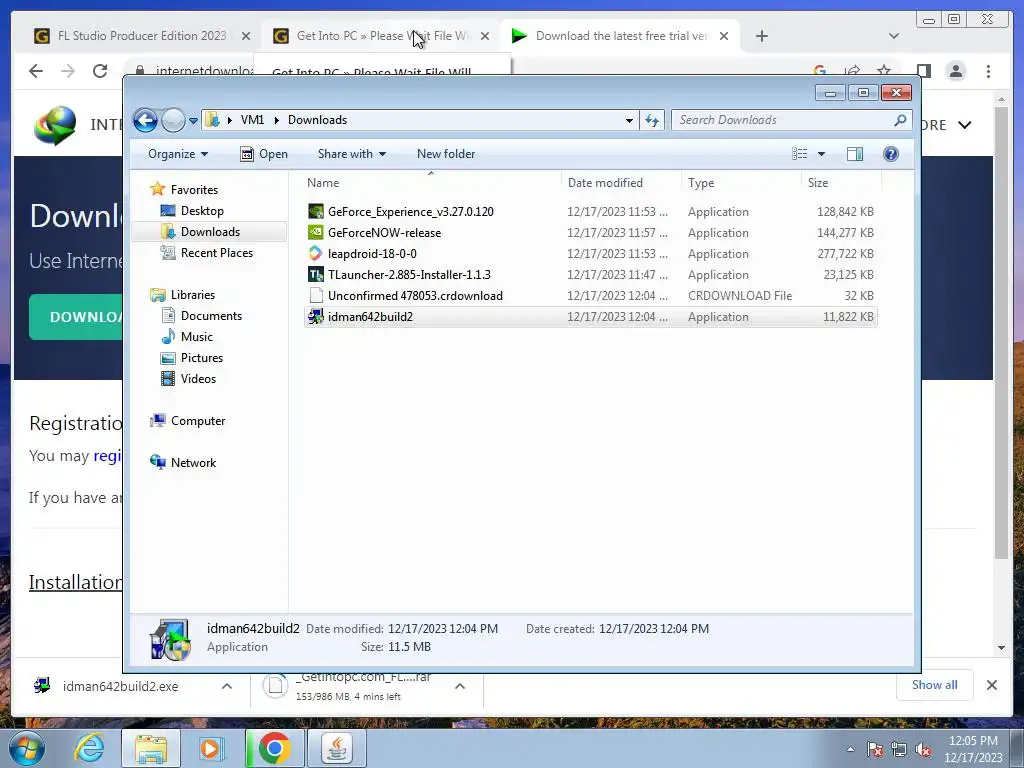Open recent pages dropdown beside Explorer nav arrows
Screen dimensions: 1024x768
click(193, 121)
